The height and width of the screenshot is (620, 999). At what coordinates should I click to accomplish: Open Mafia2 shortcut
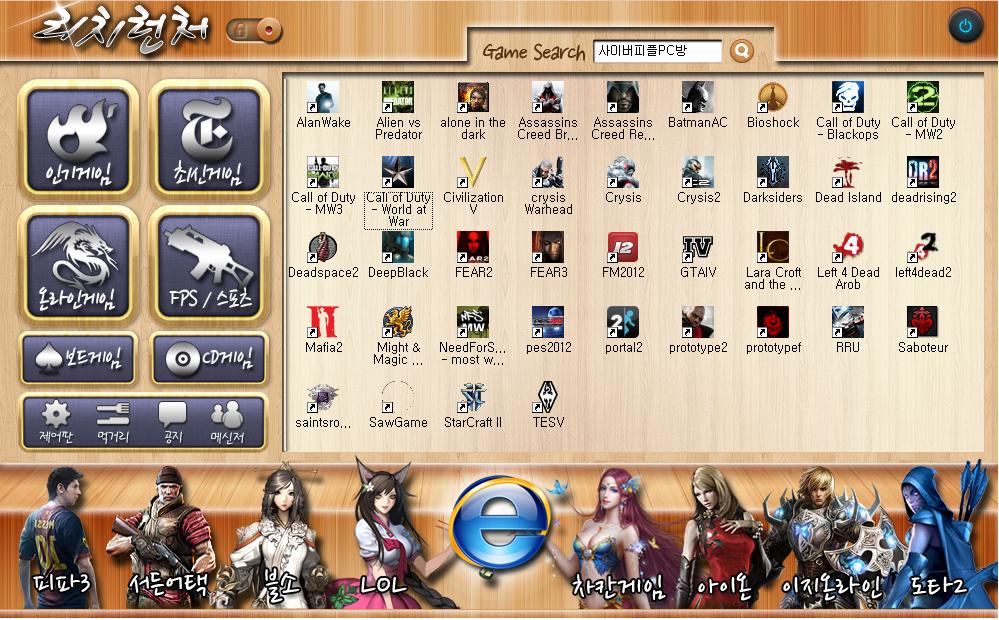323,330
